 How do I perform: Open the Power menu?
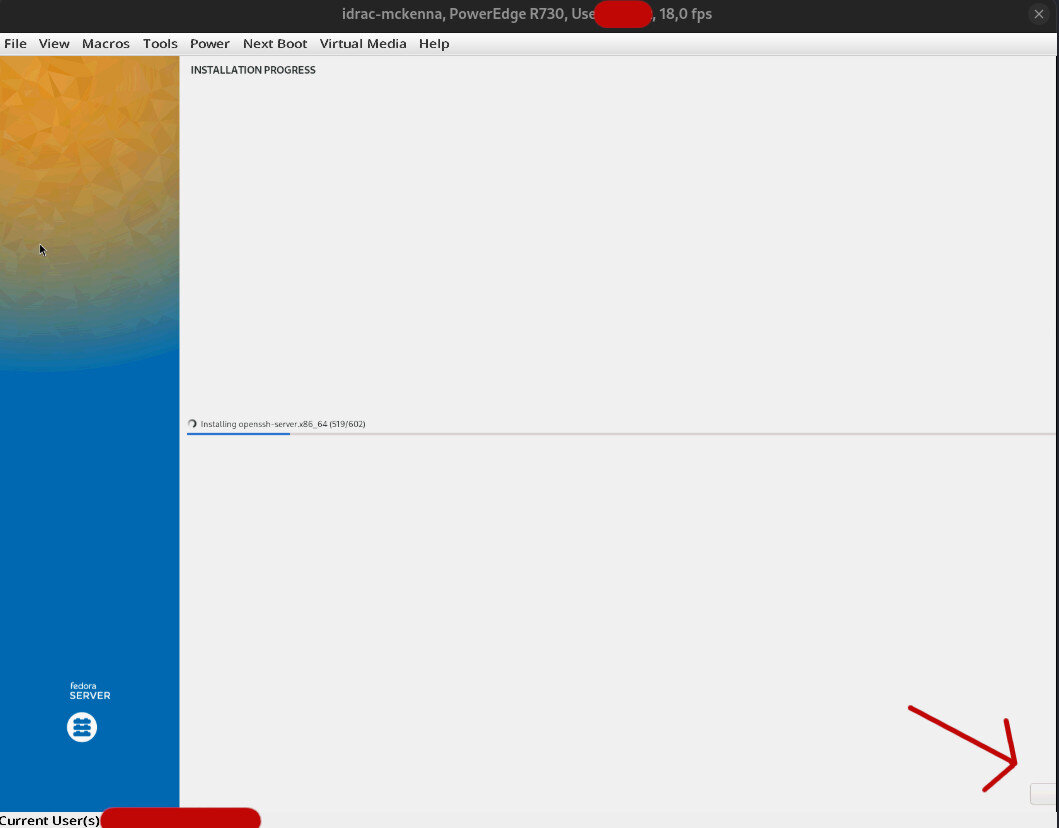tap(210, 44)
